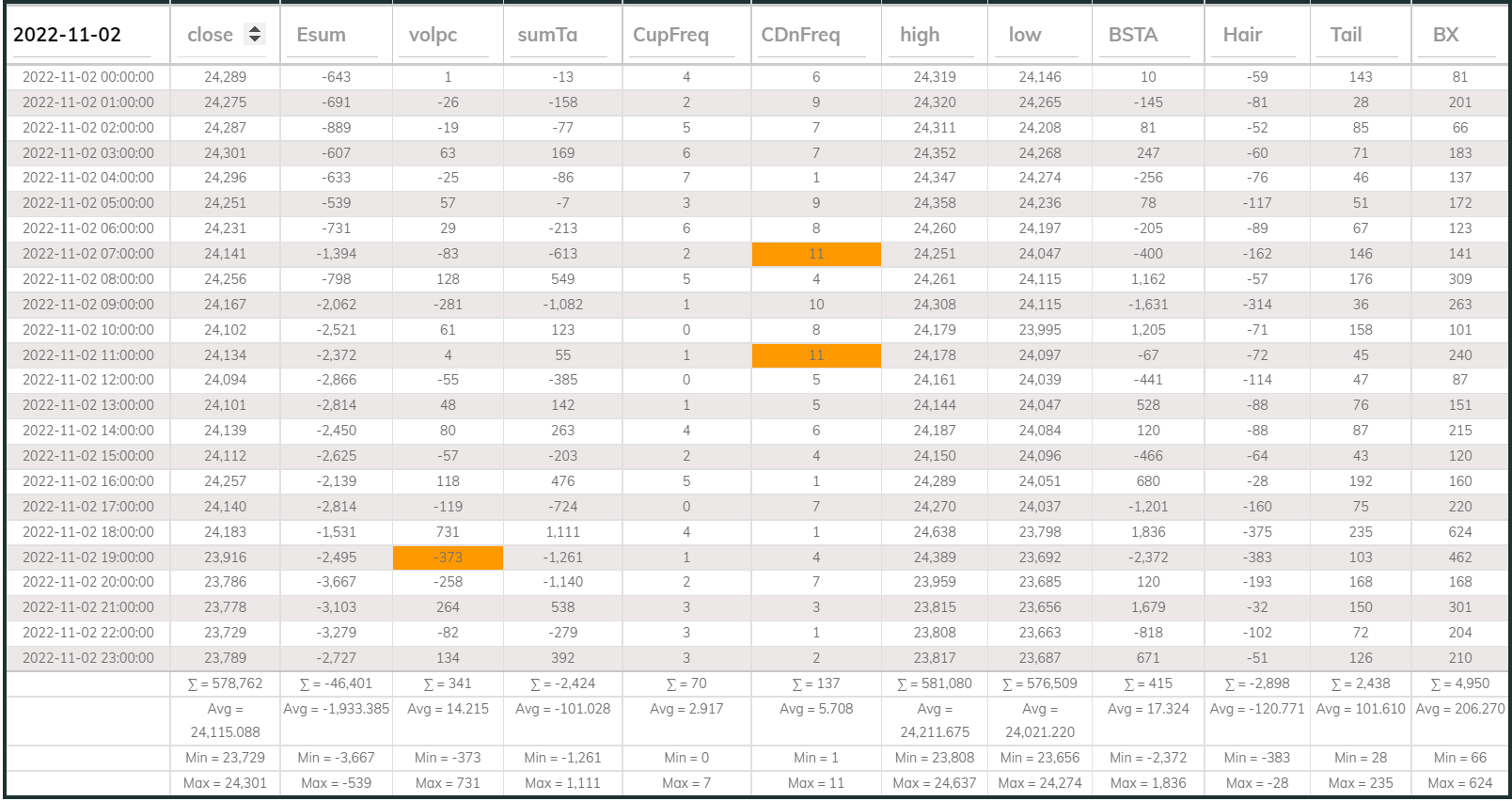Select the orange -373 volpc cell
This screenshot has height=801, width=1512.
click(x=448, y=558)
